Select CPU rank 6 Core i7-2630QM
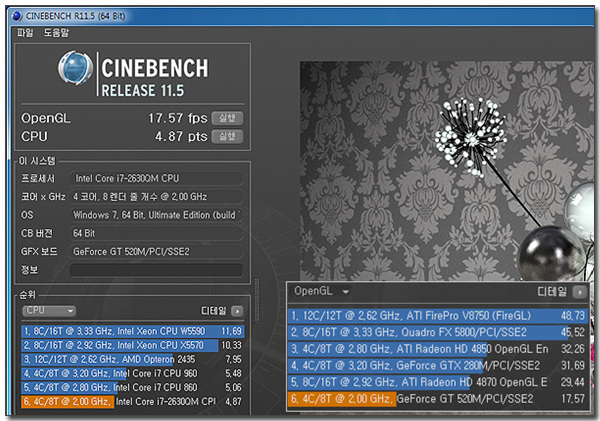Screen dimensions: 600x421 coord(132,401)
